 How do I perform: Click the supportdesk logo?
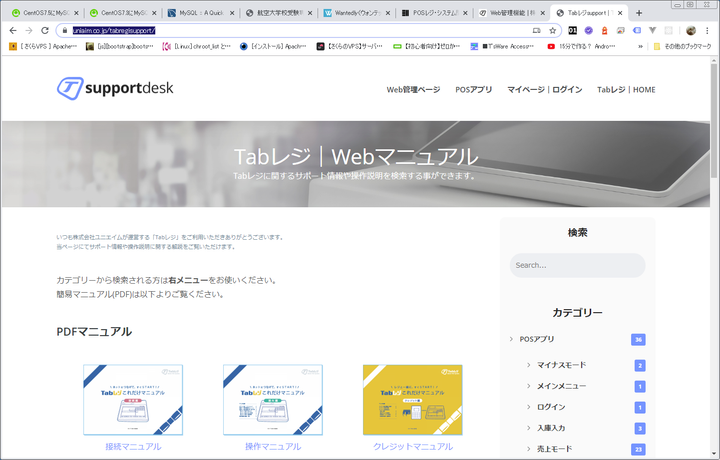[x=115, y=88]
